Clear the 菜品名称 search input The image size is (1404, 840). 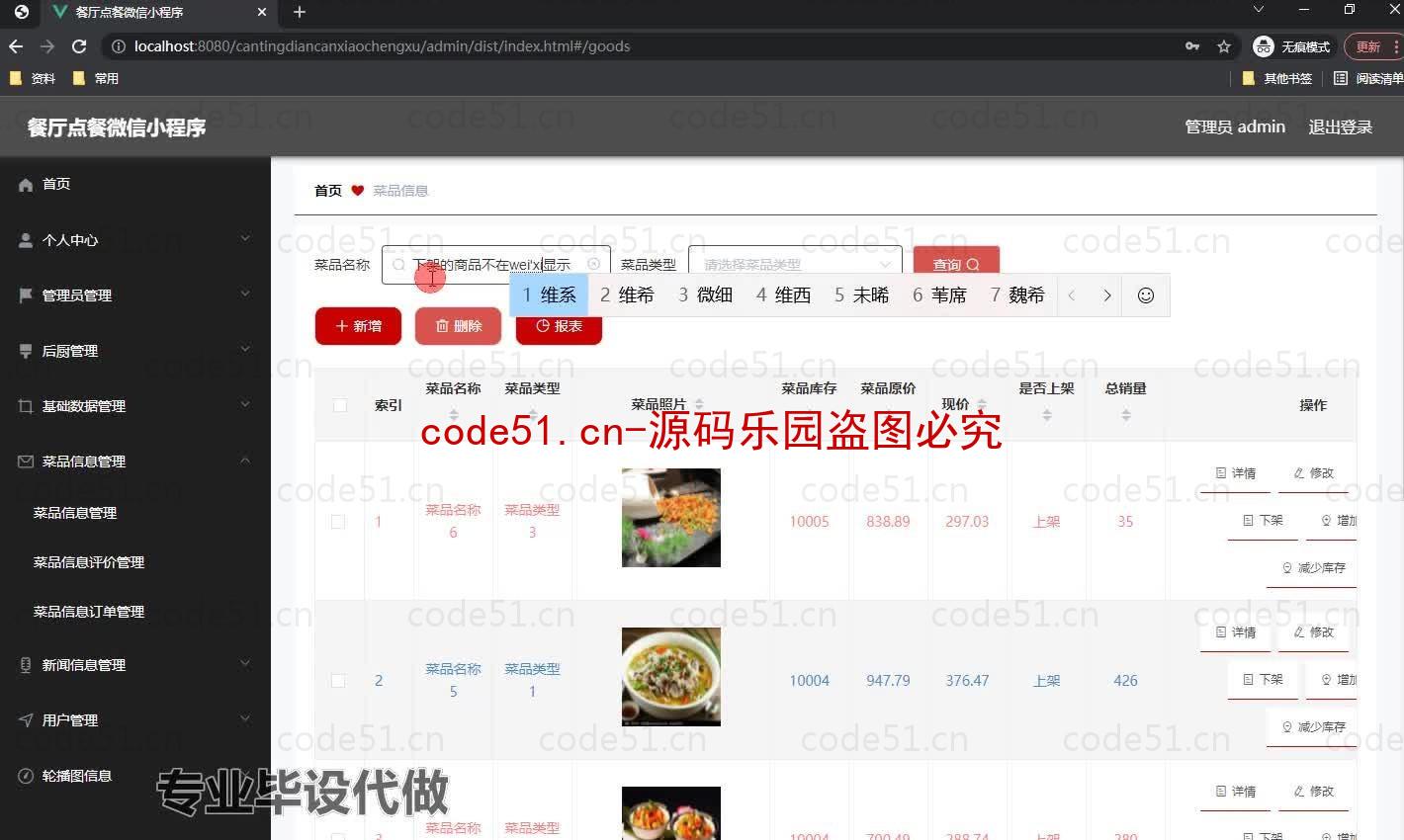coord(593,264)
